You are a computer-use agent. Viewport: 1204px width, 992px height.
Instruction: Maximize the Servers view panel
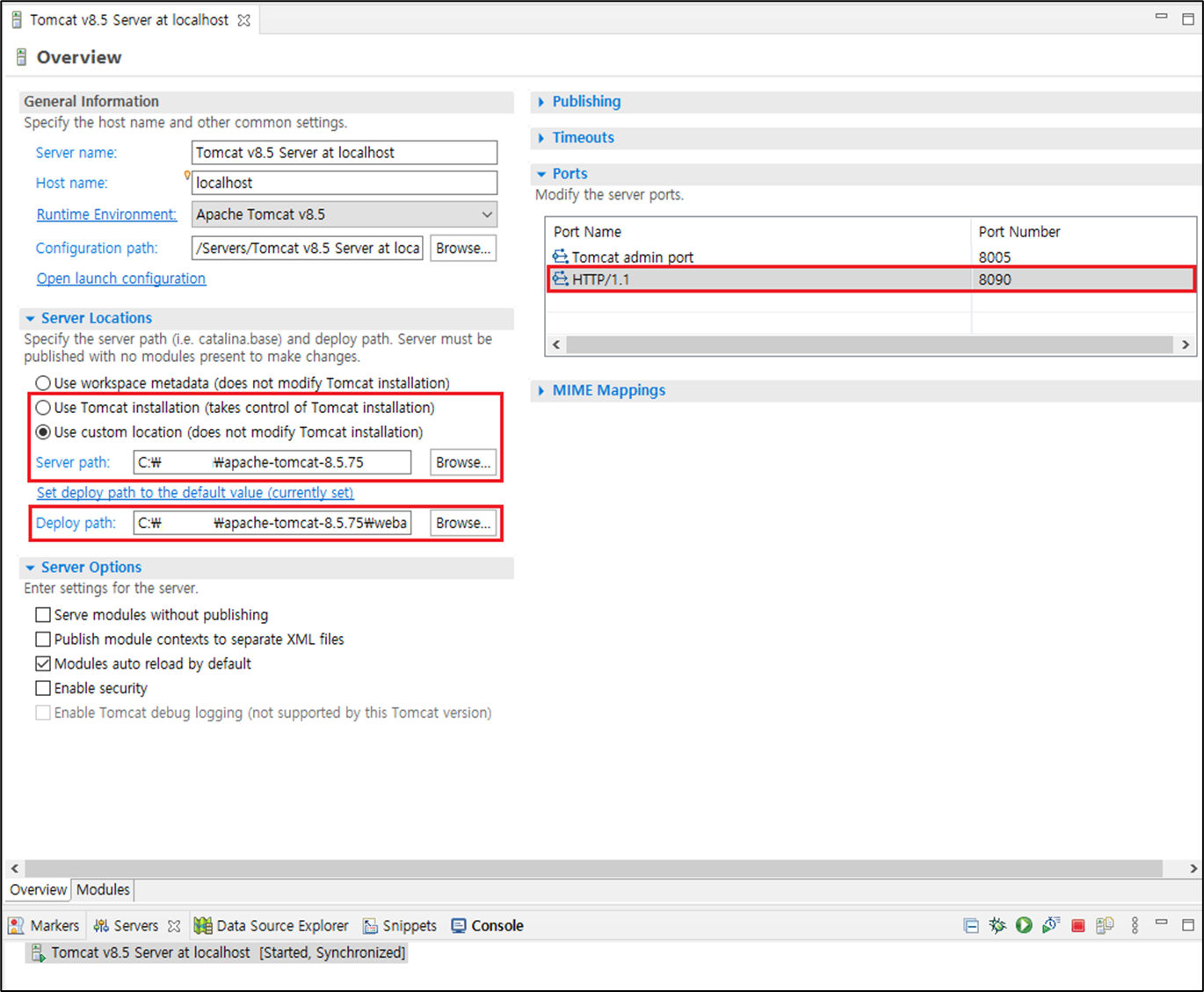tap(1188, 924)
